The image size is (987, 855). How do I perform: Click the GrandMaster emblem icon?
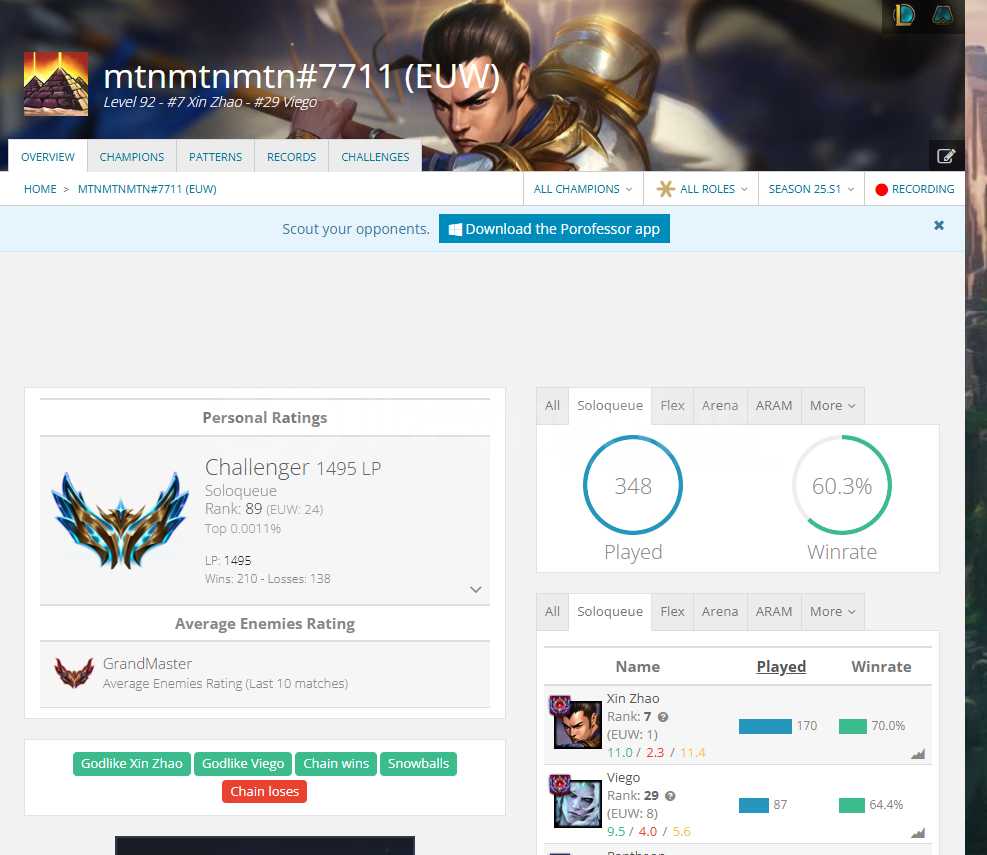click(x=74, y=672)
